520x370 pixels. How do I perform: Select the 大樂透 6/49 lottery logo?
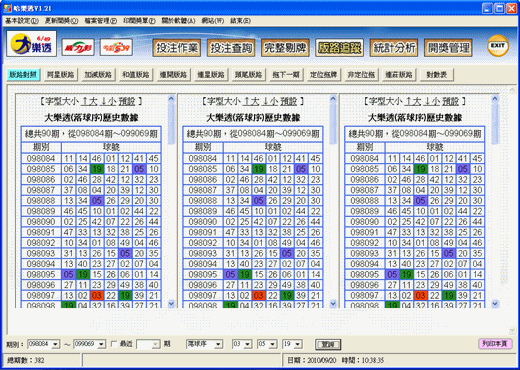(x=32, y=44)
